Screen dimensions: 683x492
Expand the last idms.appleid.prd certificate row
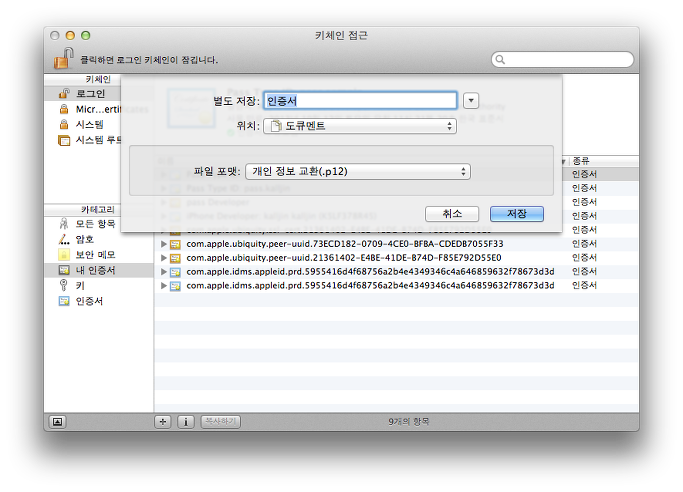point(164,286)
